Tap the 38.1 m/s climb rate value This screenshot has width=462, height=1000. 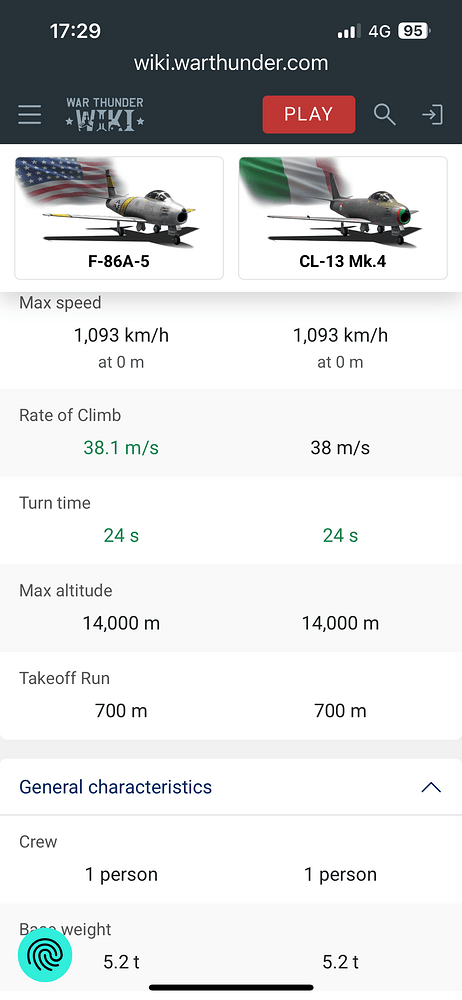pos(121,448)
